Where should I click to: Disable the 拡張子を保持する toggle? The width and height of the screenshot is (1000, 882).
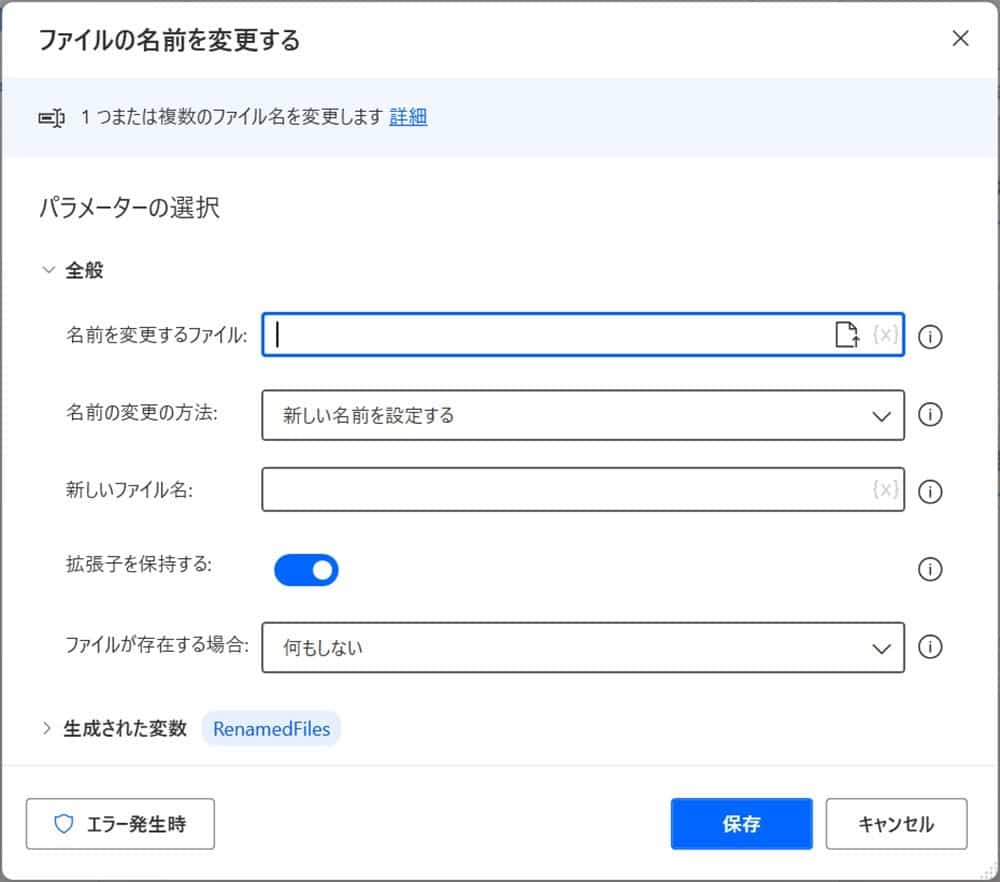[306, 569]
